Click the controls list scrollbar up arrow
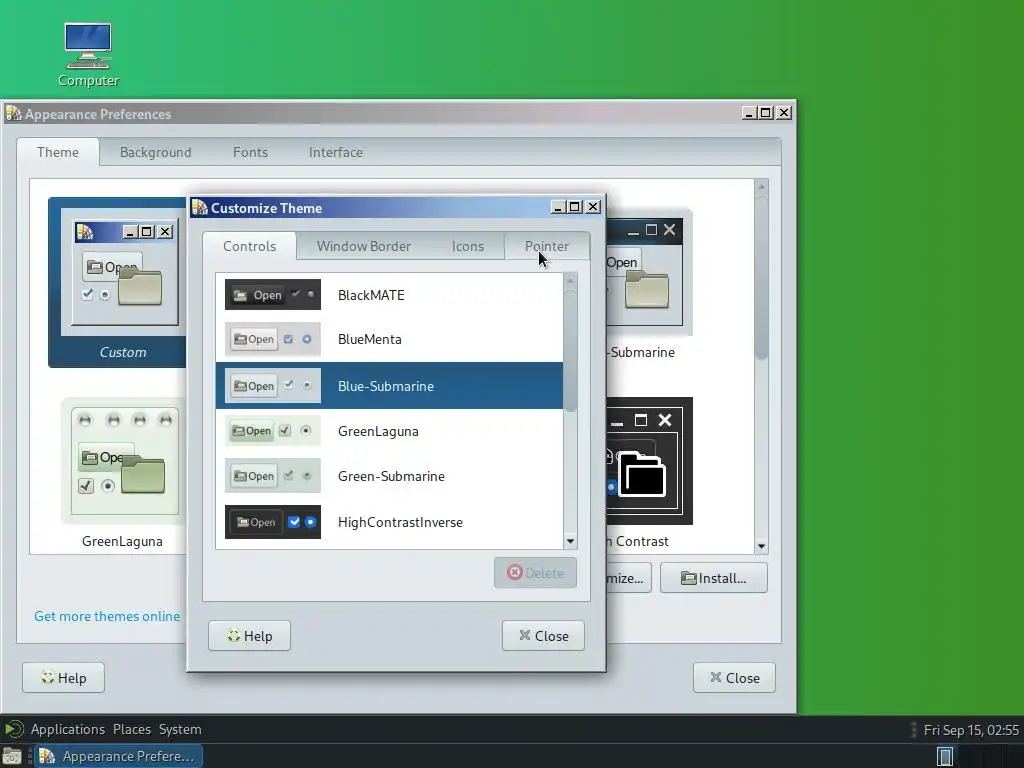The height and width of the screenshot is (768, 1024). tap(570, 280)
